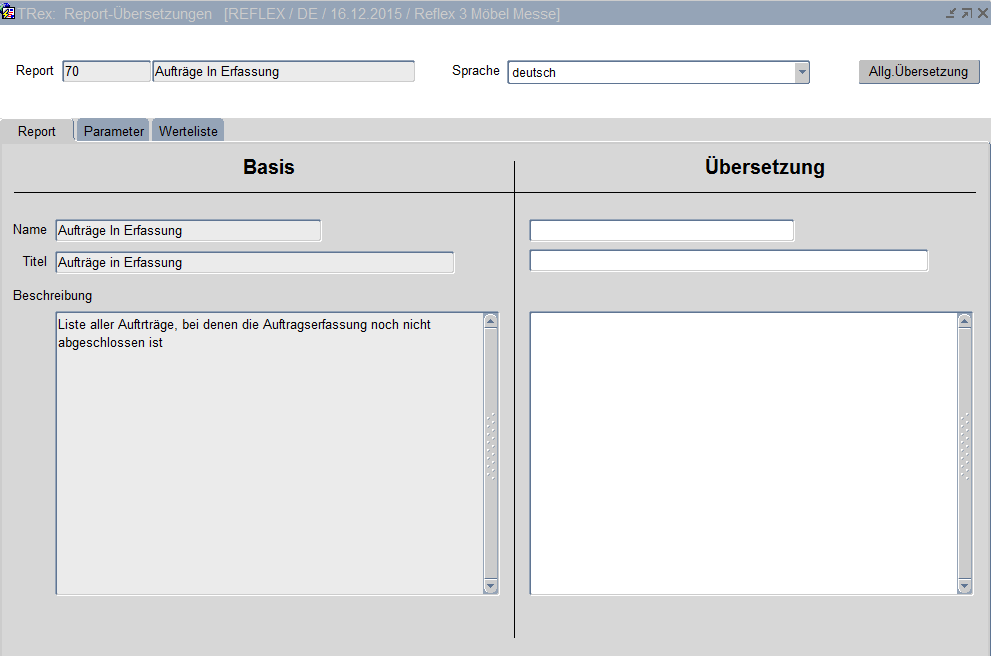Viewport: 991px width, 656px height.
Task: Focus the Übersetzung Titel input field
Action: click(728, 261)
